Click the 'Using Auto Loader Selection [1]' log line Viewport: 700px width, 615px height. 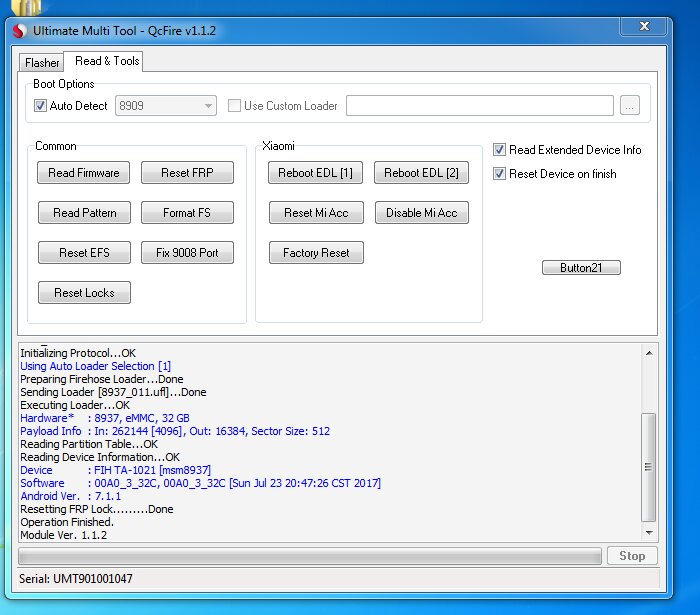click(96, 366)
